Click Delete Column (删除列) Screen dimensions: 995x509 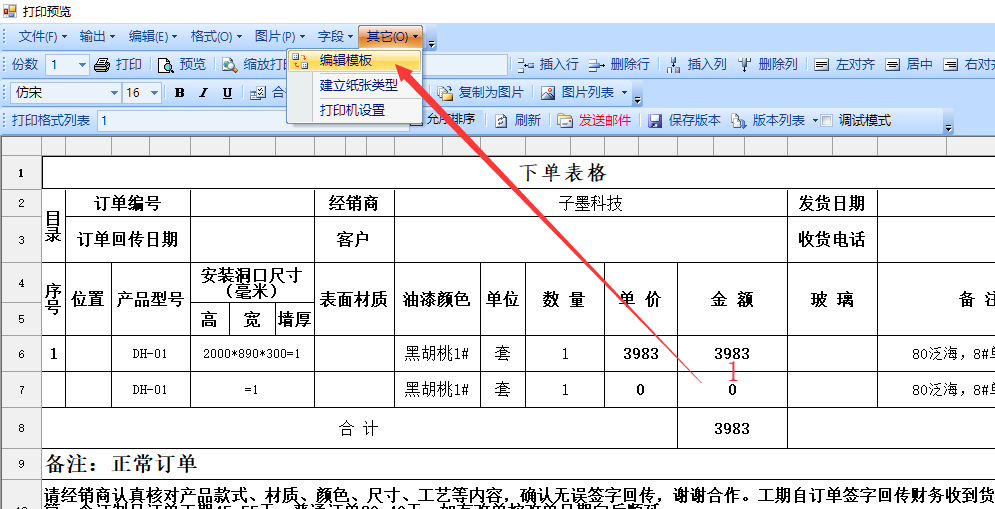[x=767, y=65]
